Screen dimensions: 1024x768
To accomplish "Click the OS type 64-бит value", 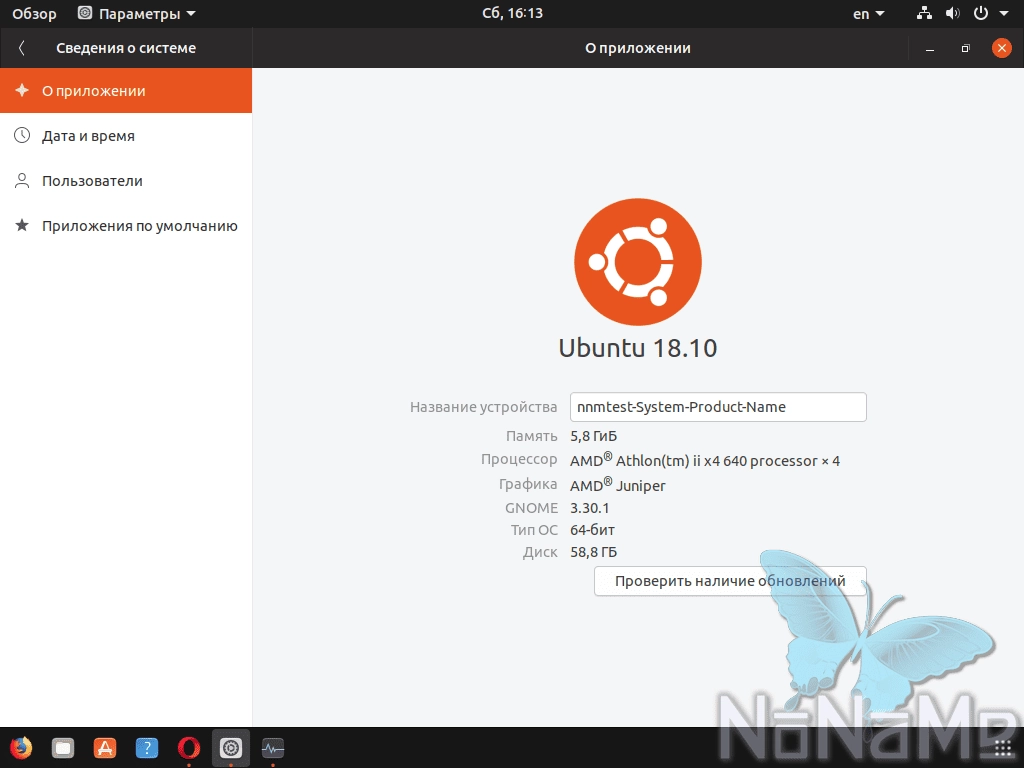I will click(592, 530).
